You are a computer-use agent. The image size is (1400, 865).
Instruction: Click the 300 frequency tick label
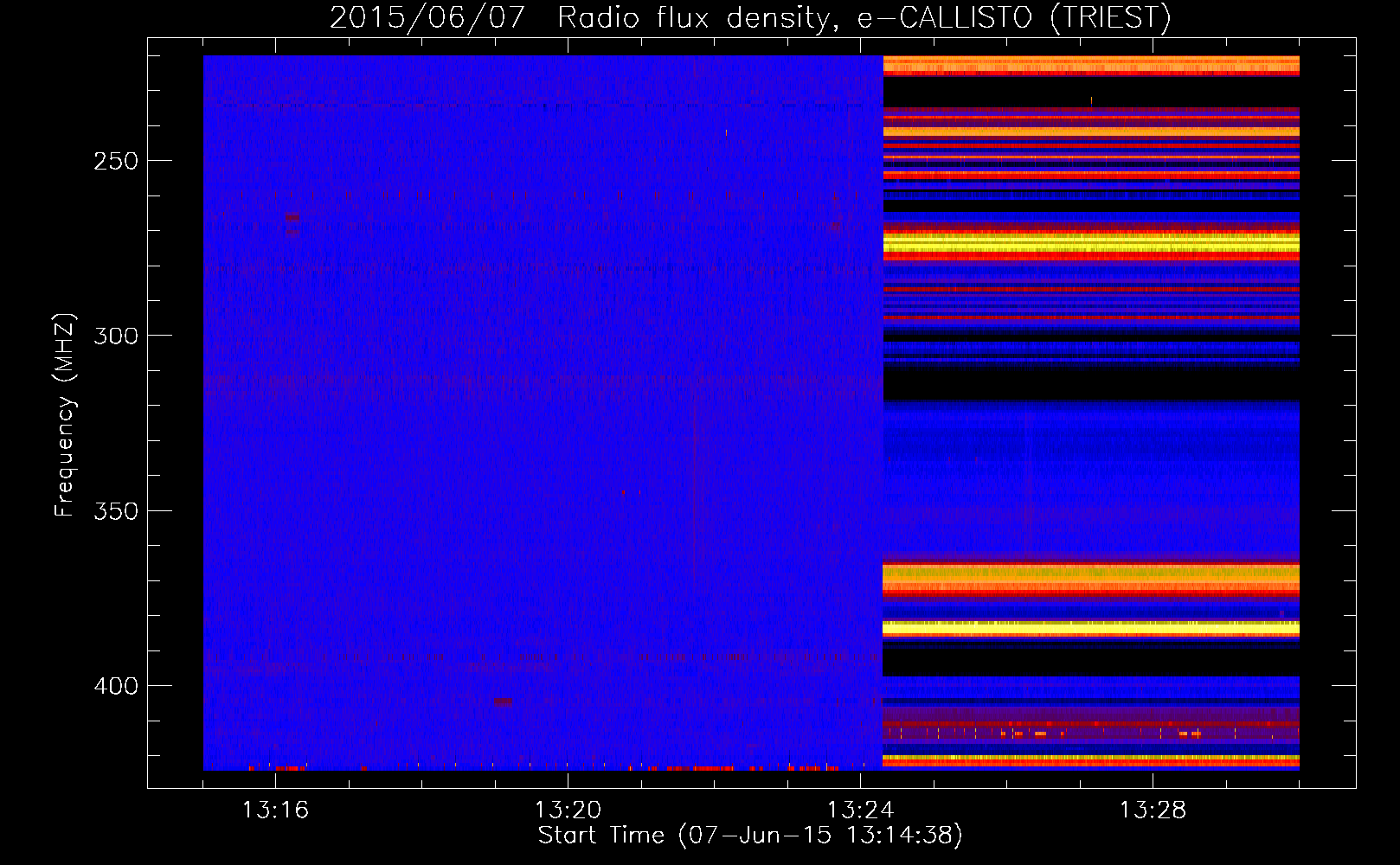(116, 336)
